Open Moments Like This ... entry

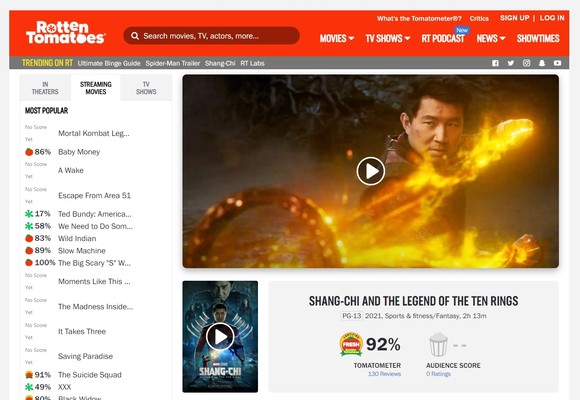coord(94,281)
